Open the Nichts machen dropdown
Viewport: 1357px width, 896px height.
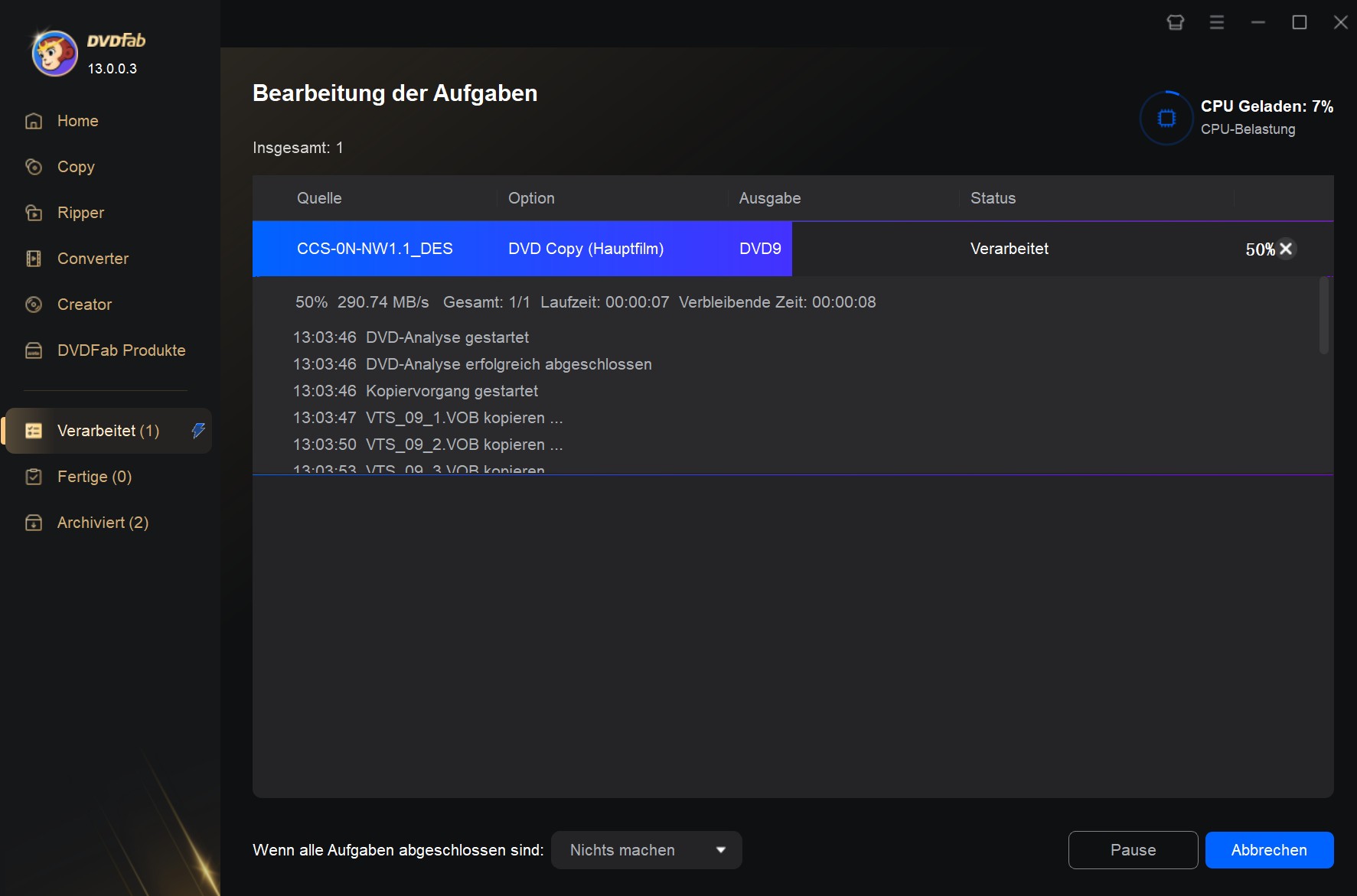(x=647, y=850)
